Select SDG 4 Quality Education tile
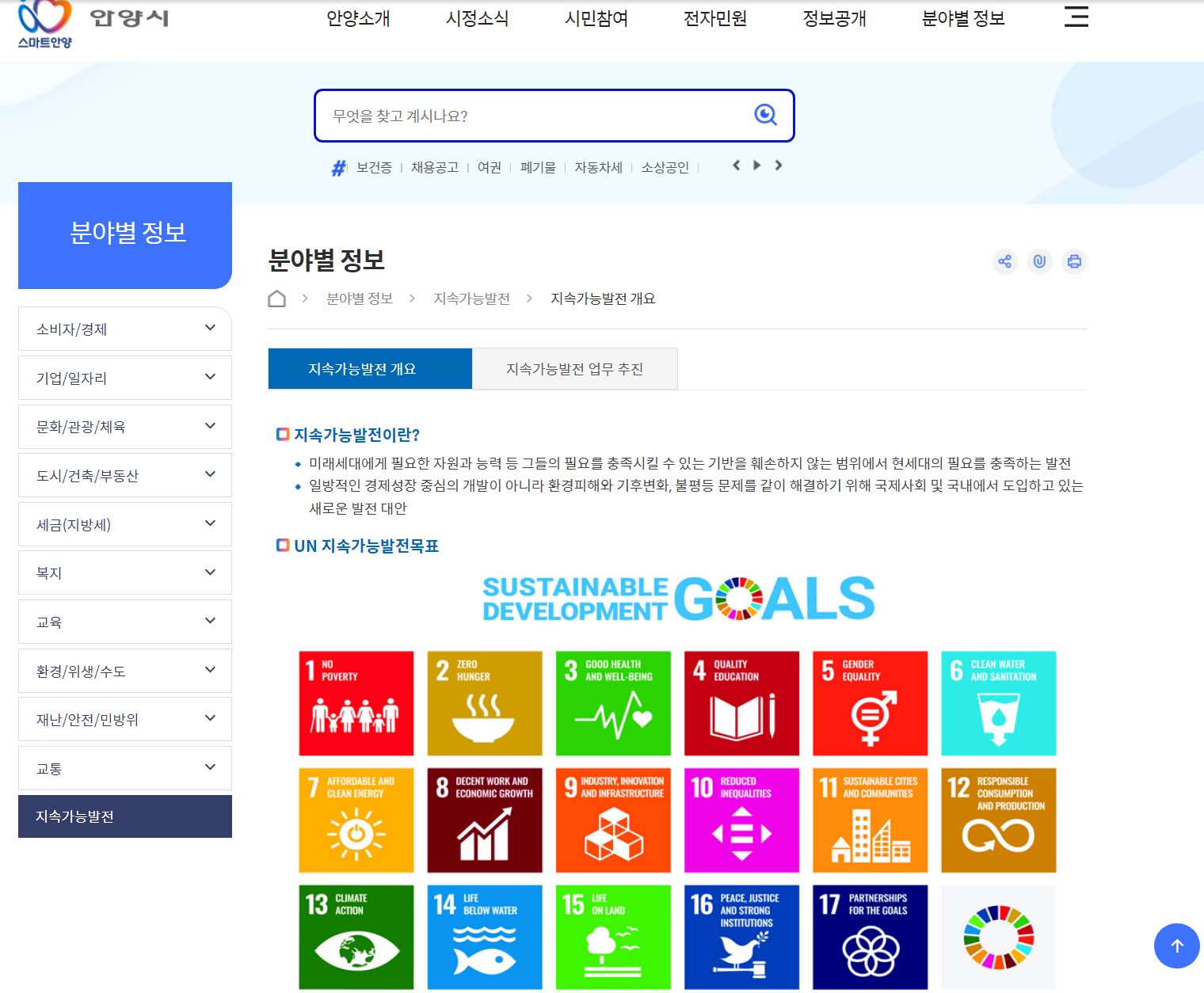The height and width of the screenshot is (993, 1204). [x=741, y=703]
